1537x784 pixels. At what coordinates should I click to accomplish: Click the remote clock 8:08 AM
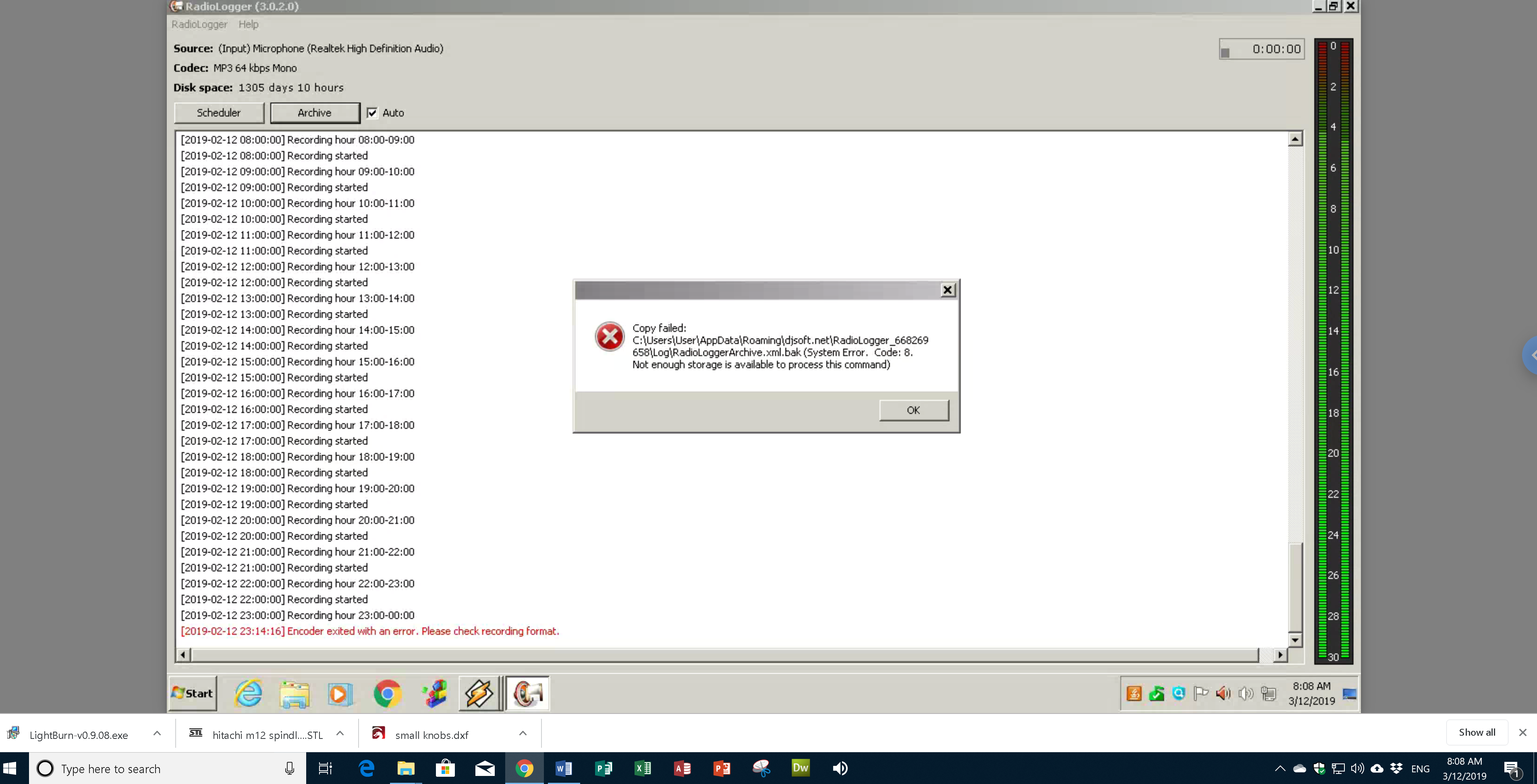tap(1311, 693)
